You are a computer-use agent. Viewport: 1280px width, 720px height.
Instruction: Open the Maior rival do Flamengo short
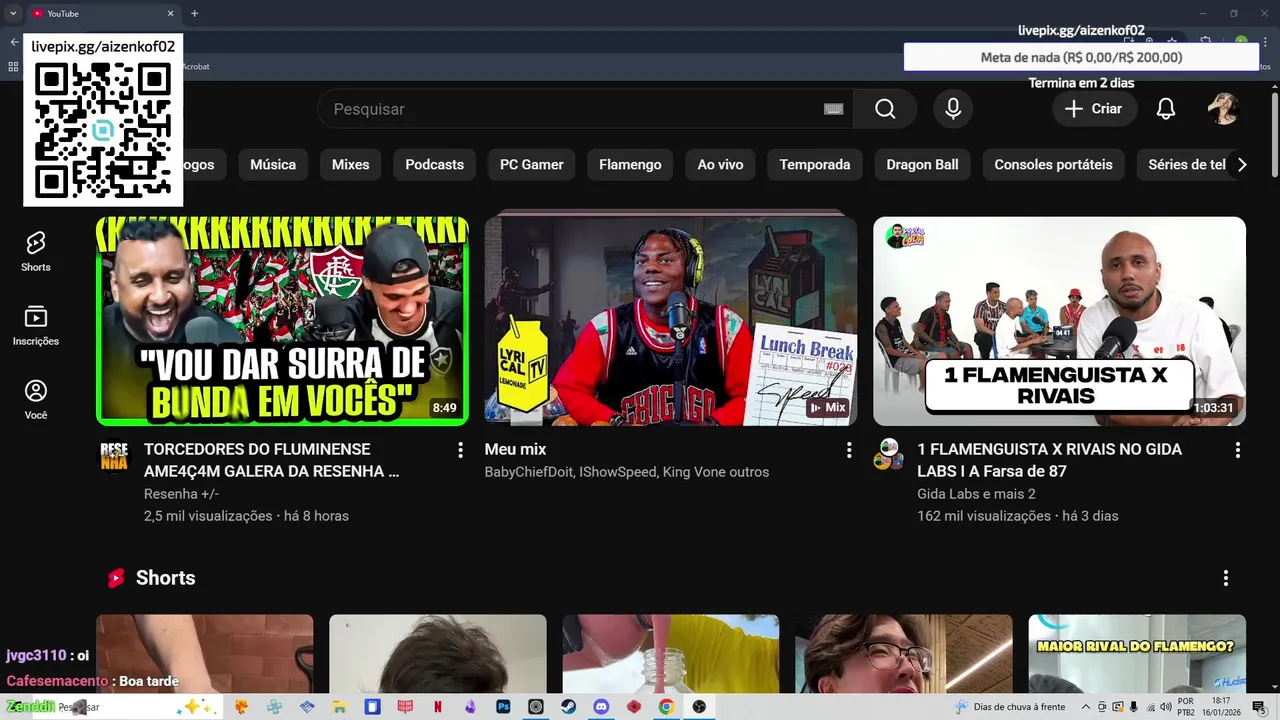pos(1137,653)
